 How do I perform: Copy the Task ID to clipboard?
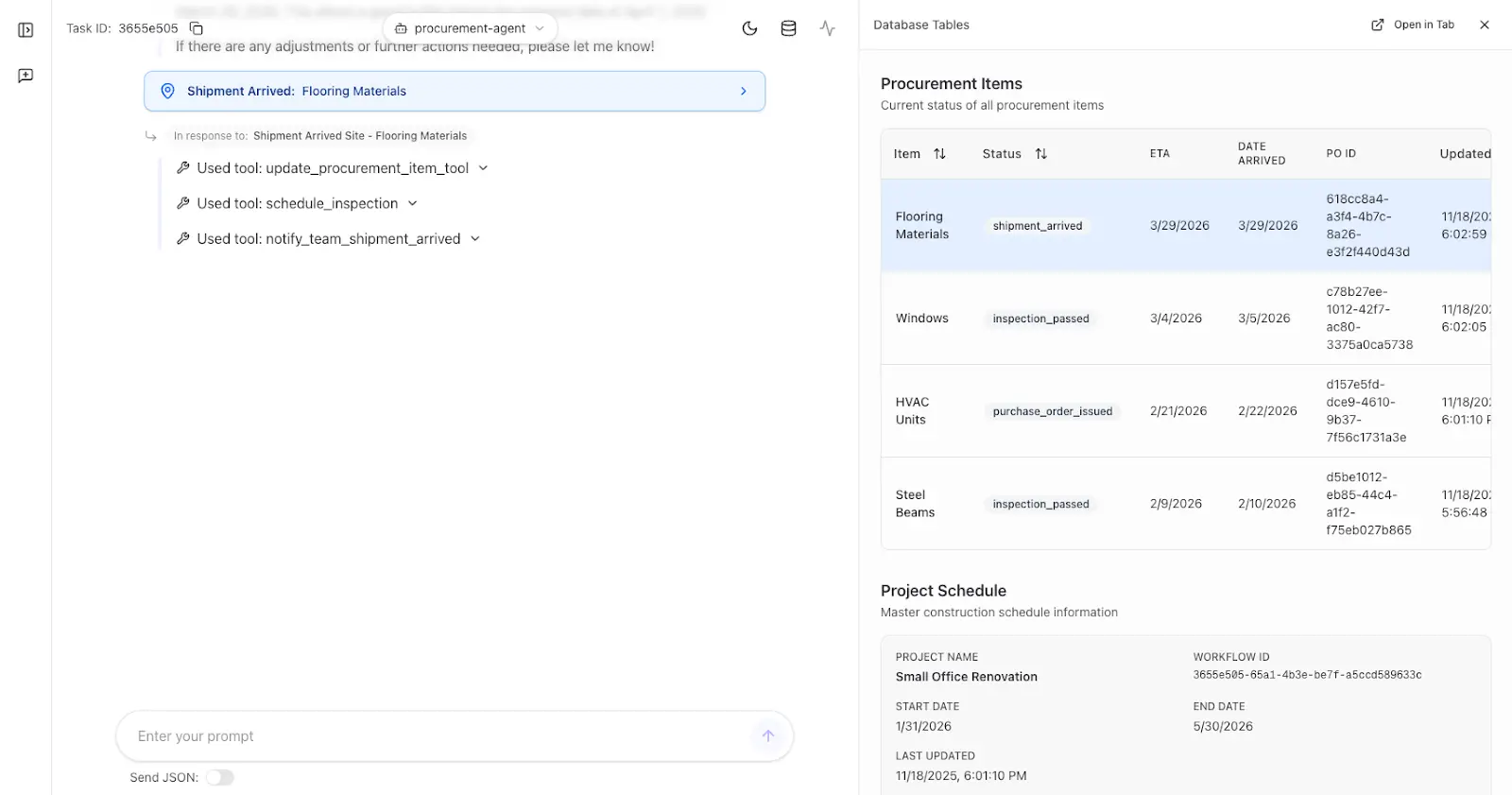click(197, 28)
